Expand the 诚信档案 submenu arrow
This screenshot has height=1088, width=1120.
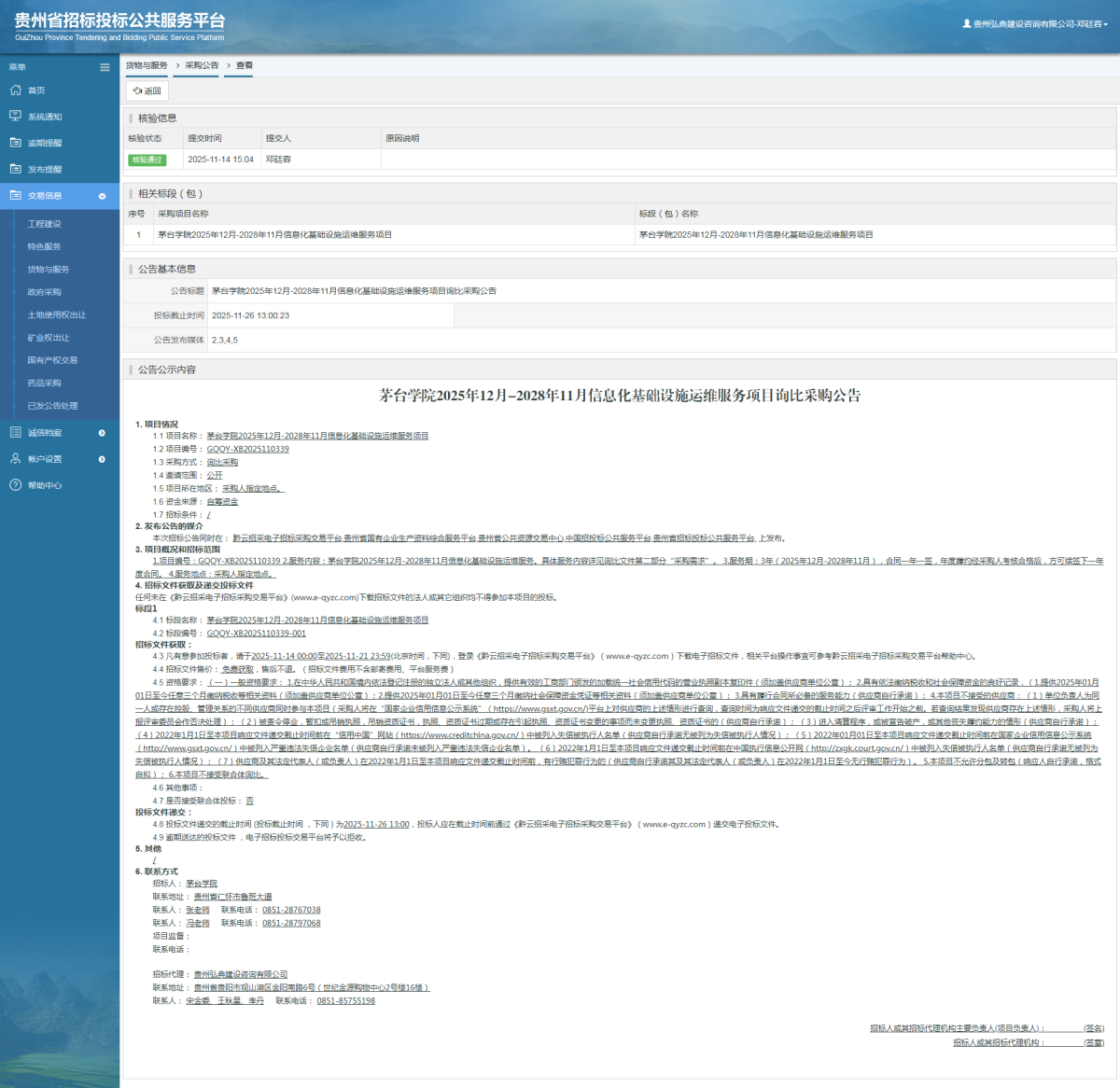coord(102,433)
